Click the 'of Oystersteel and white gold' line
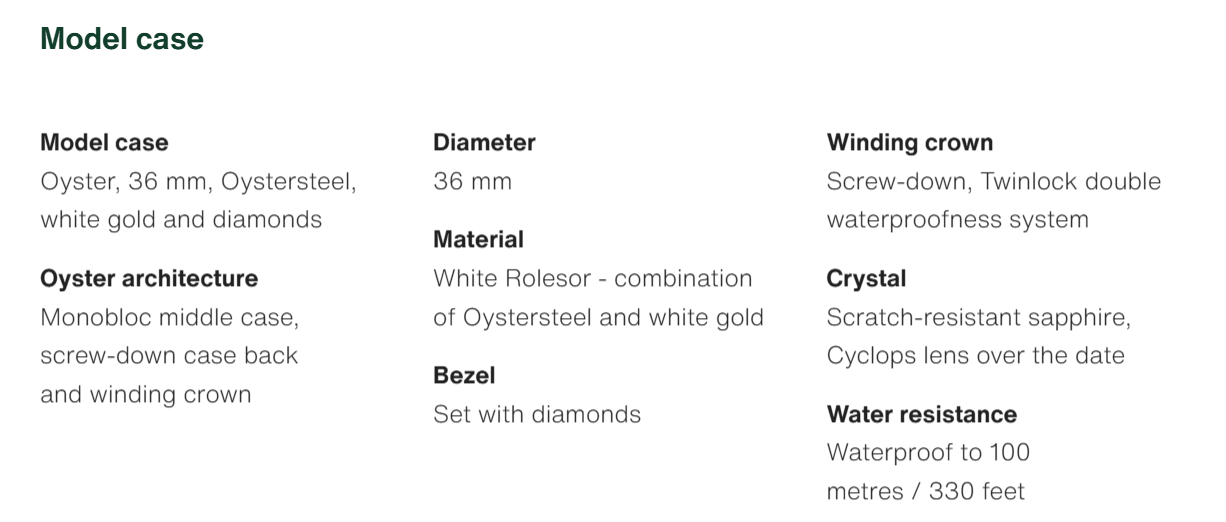Screen dimensions: 1226x522 coord(598,317)
